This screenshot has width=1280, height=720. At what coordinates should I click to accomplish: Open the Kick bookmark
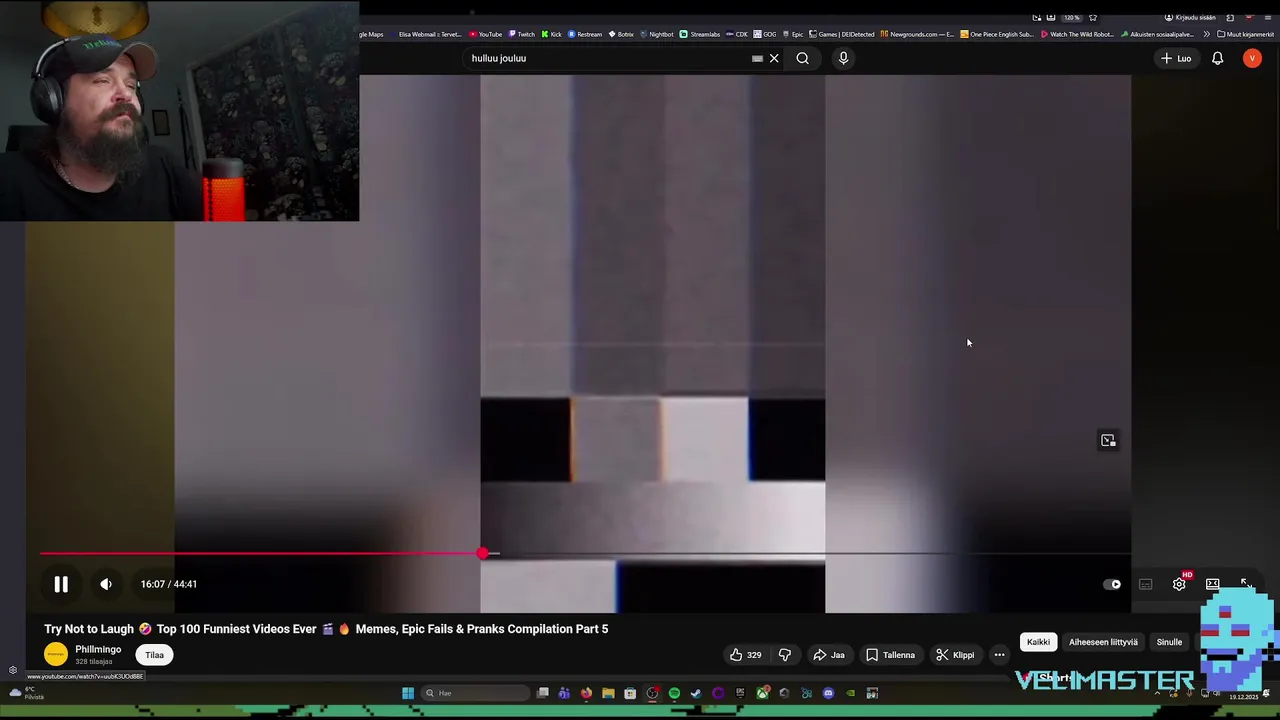(x=551, y=34)
